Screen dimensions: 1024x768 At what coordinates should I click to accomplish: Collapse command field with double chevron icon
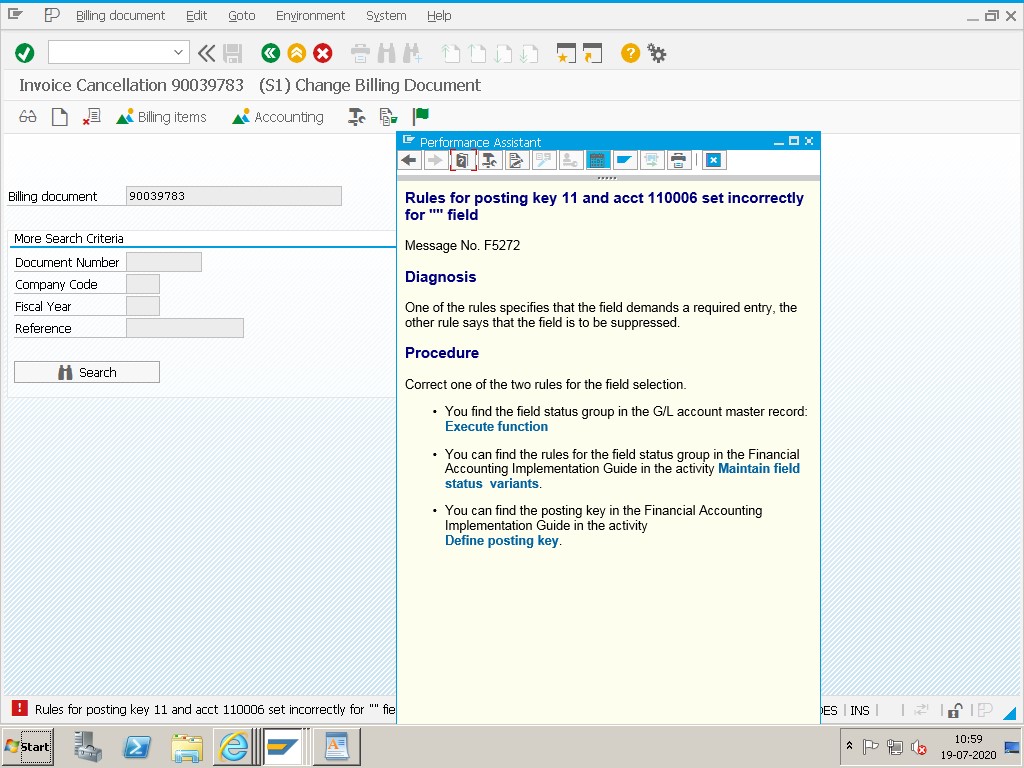click(206, 53)
